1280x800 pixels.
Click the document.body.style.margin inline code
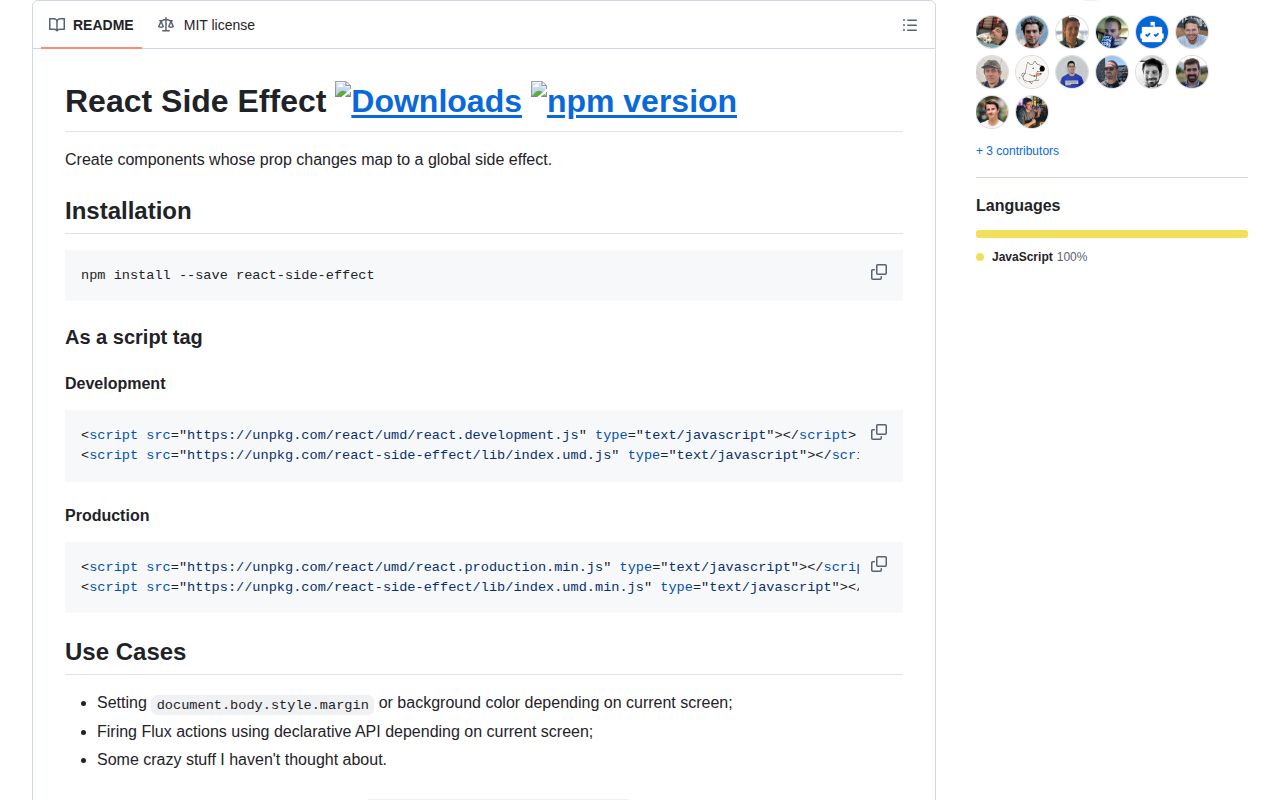point(263,704)
